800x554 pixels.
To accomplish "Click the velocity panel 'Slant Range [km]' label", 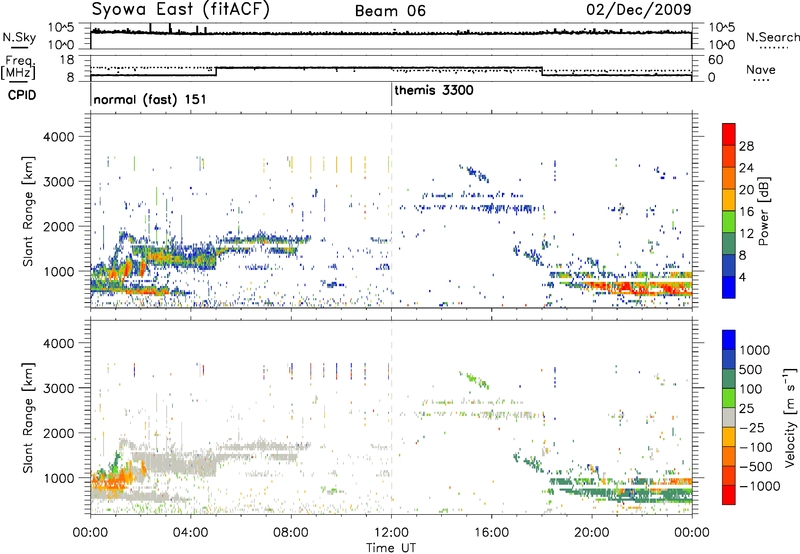I will pos(27,418).
